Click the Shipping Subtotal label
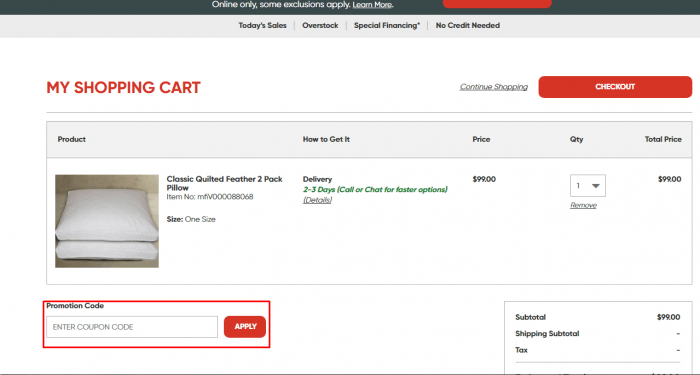This screenshot has width=700, height=375. (x=547, y=333)
